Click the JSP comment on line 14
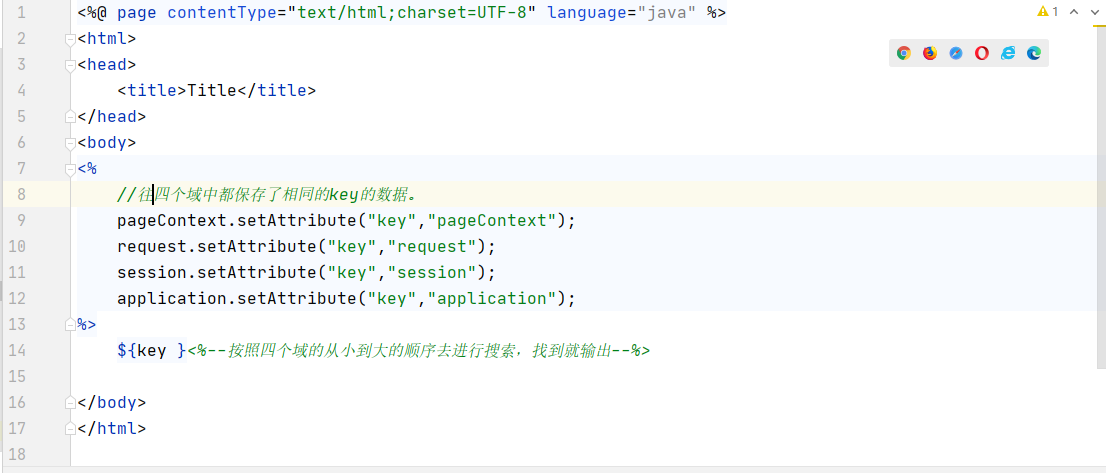Image resolution: width=1106 pixels, height=473 pixels. tap(418, 350)
